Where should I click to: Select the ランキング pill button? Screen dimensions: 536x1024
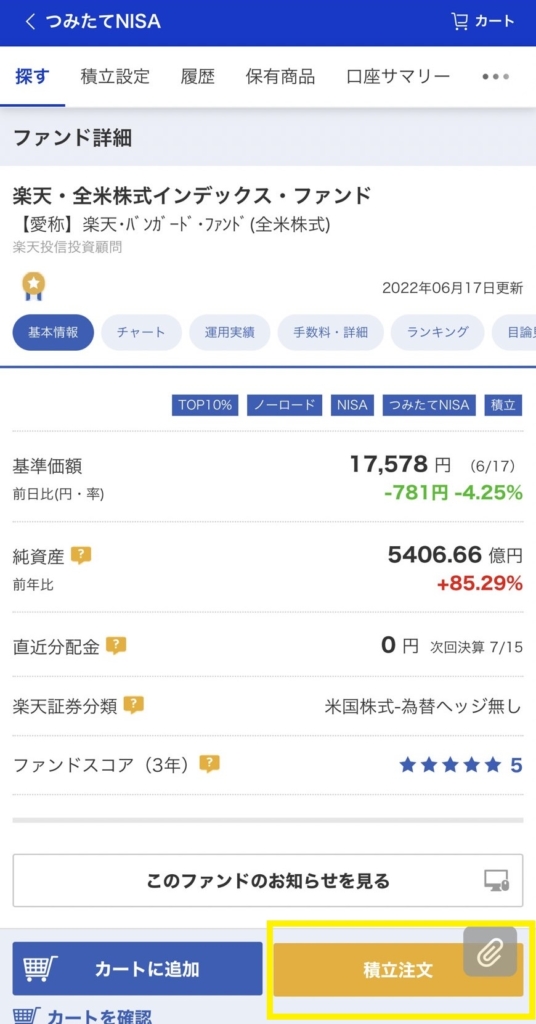437,332
